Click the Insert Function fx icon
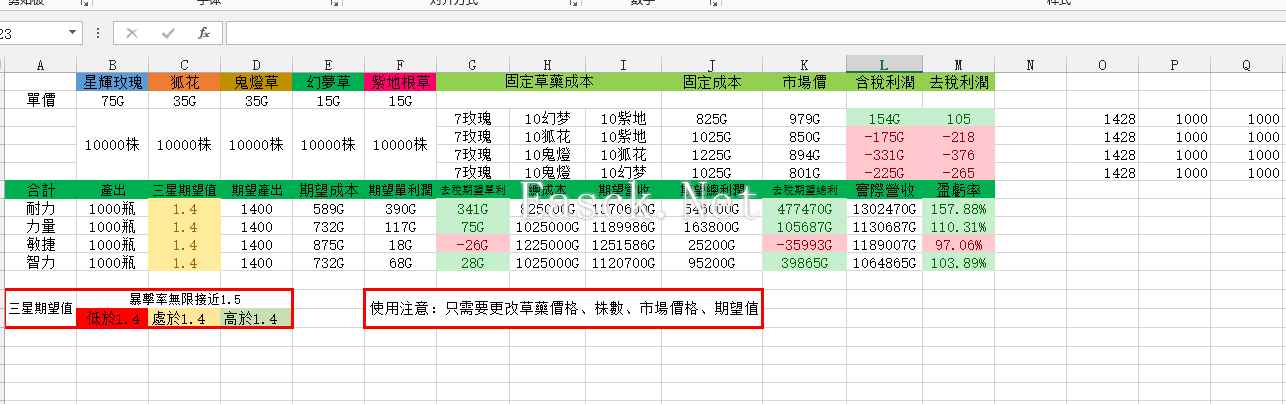The height and width of the screenshot is (404, 1286). [x=203, y=33]
